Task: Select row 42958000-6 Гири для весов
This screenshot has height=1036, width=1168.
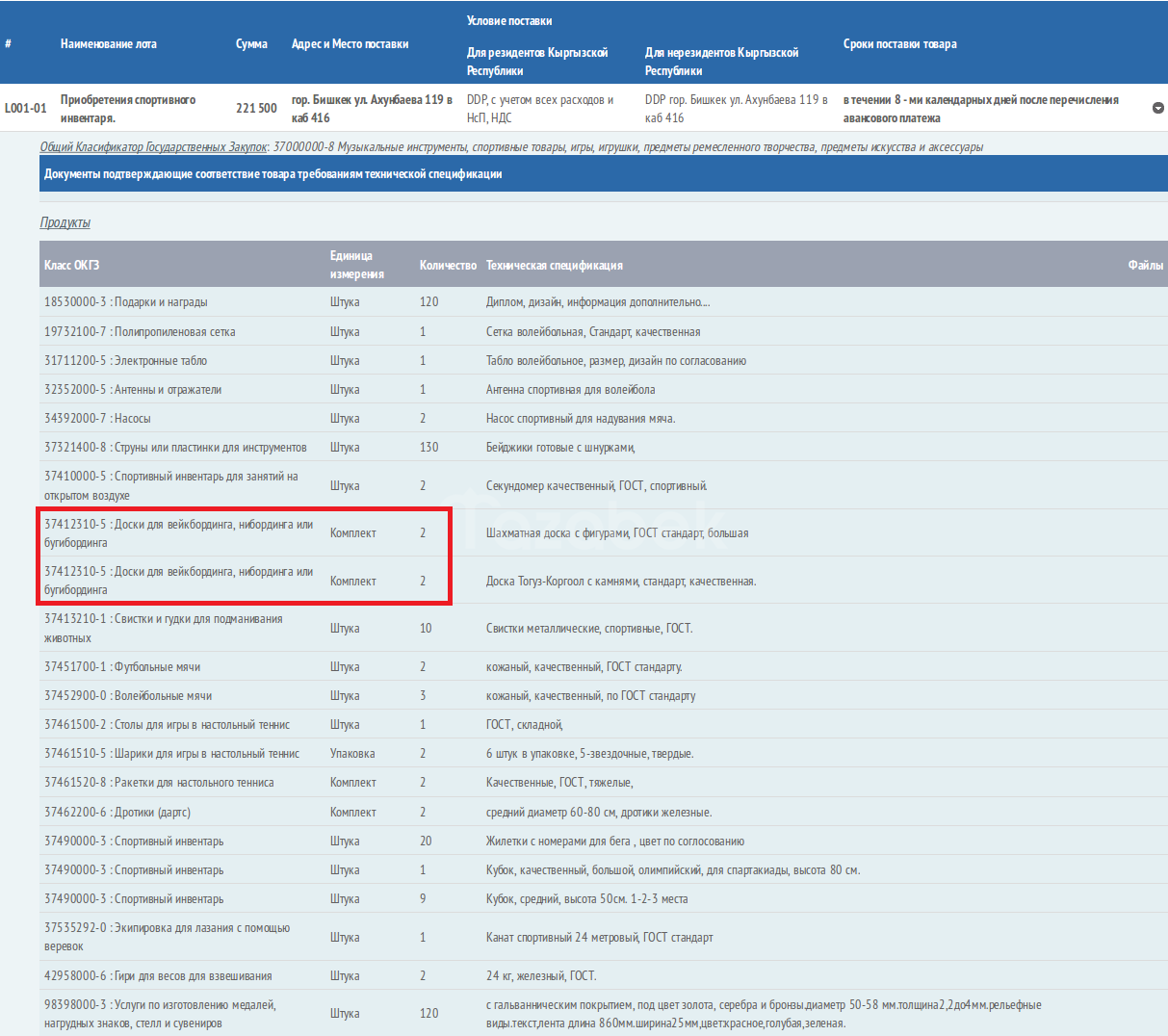Action: click(604, 975)
